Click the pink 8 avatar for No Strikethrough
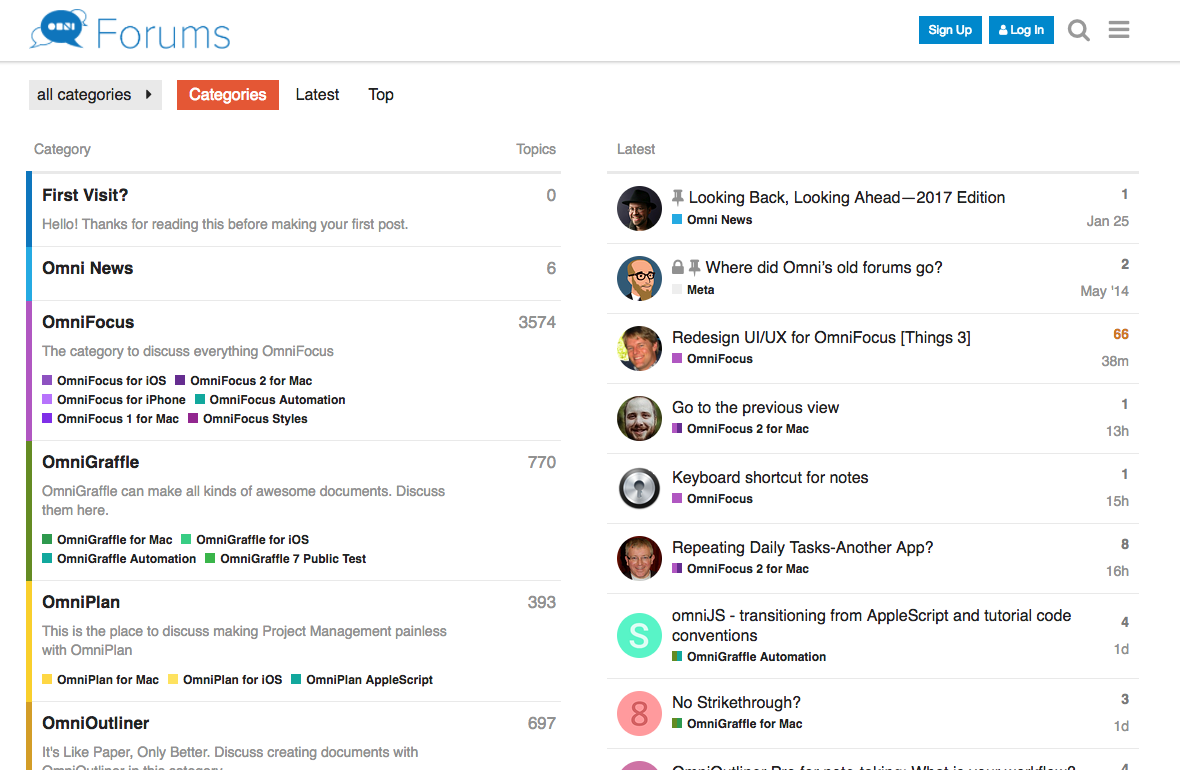Screen dimensions: 1180x770 tap(639, 713)
